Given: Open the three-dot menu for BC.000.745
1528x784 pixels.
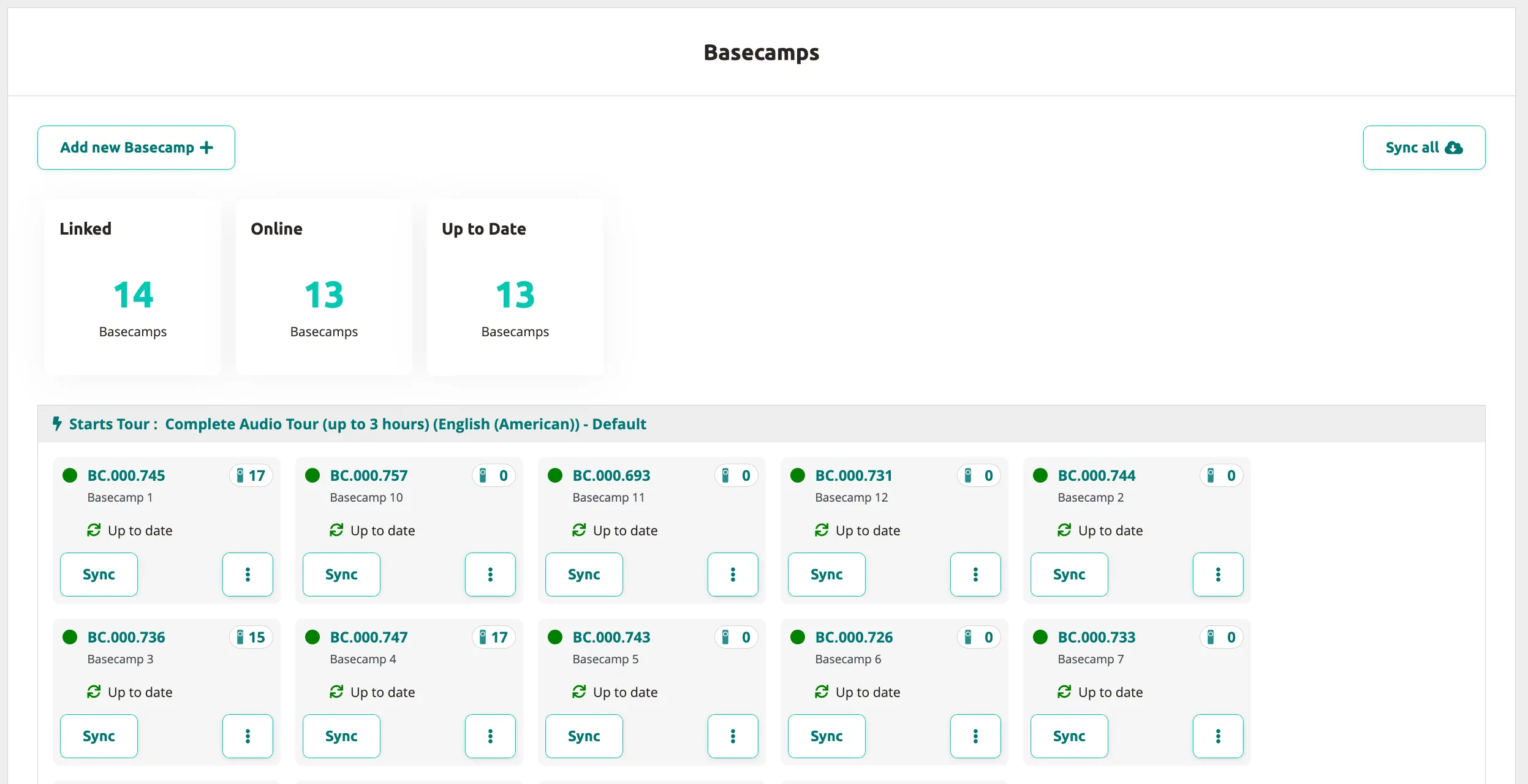Looking at the screenshot, I should click(x=248, y=575).
